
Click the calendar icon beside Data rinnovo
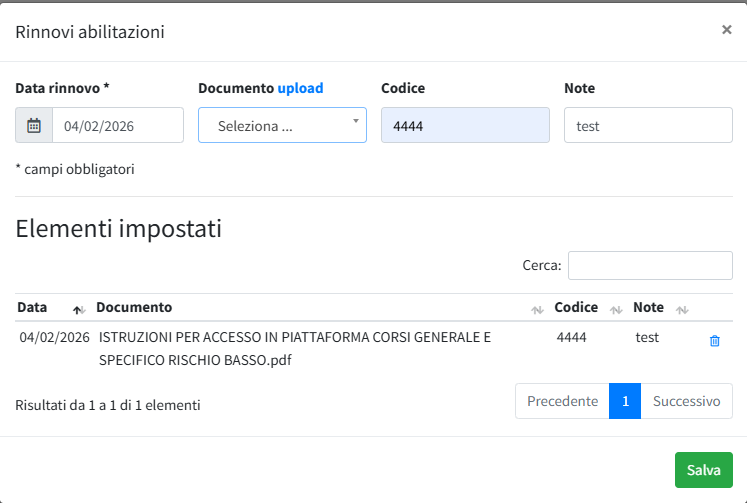34,126
